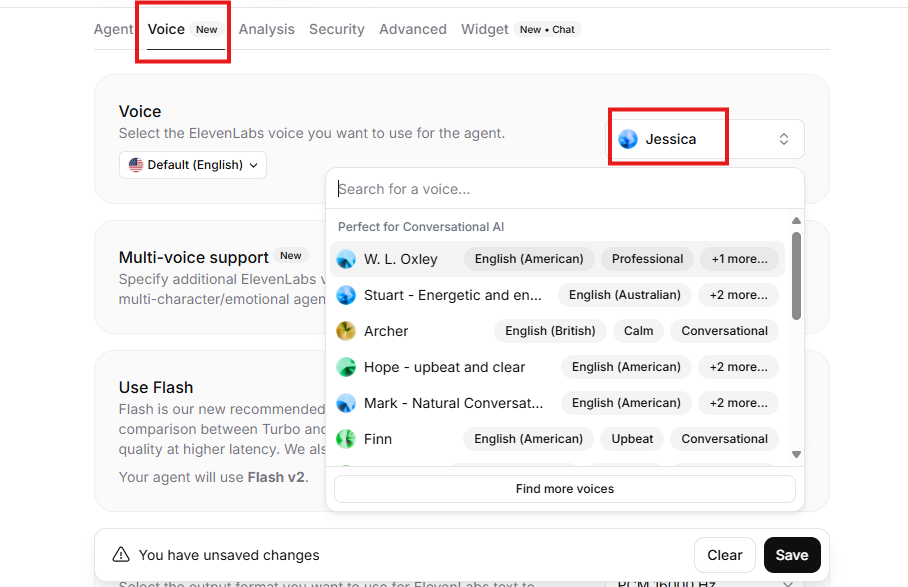Switch to the Analysis tab

266,29
